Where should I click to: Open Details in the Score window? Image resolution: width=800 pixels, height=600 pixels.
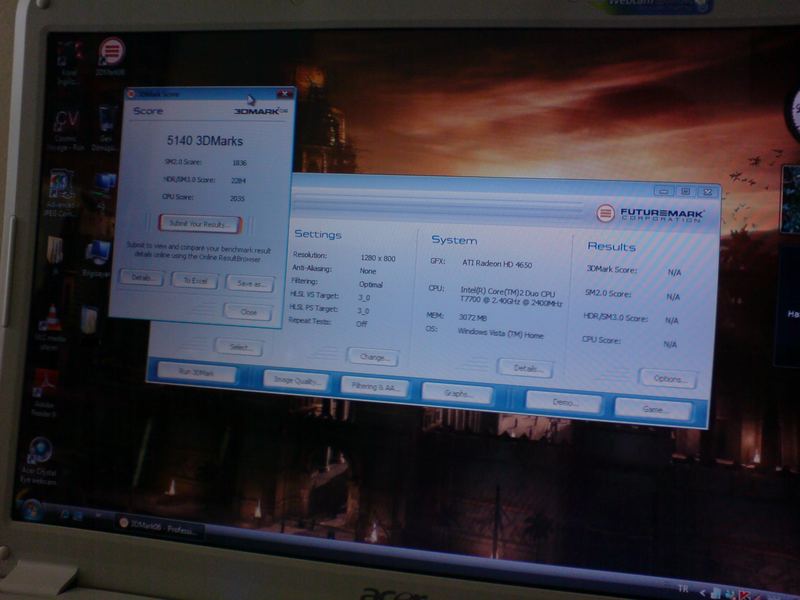coord(141,278)
